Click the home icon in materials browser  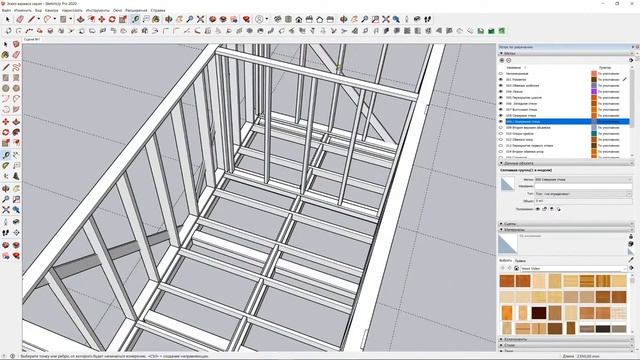516,268
